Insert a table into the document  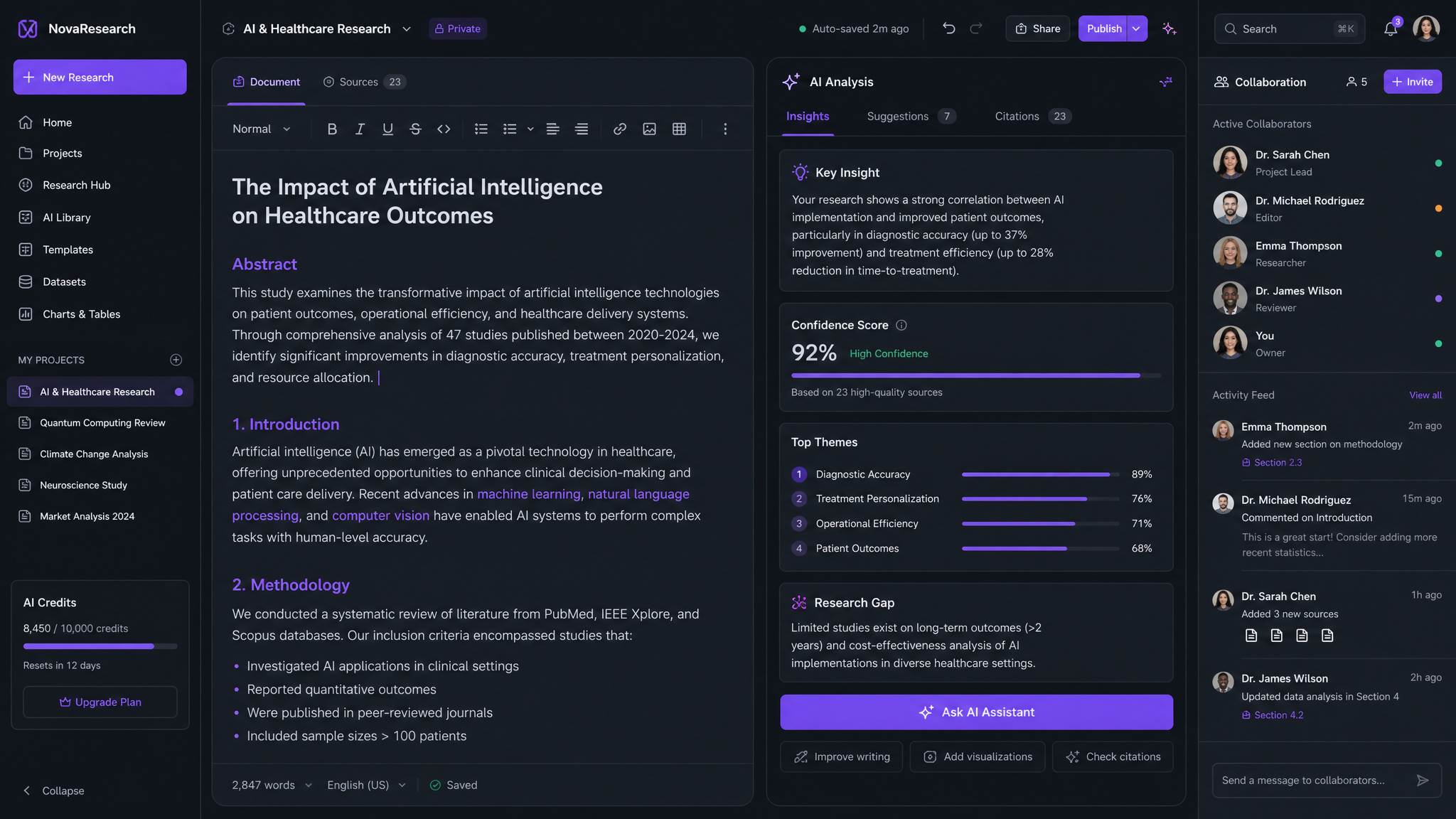pos(679,129)
